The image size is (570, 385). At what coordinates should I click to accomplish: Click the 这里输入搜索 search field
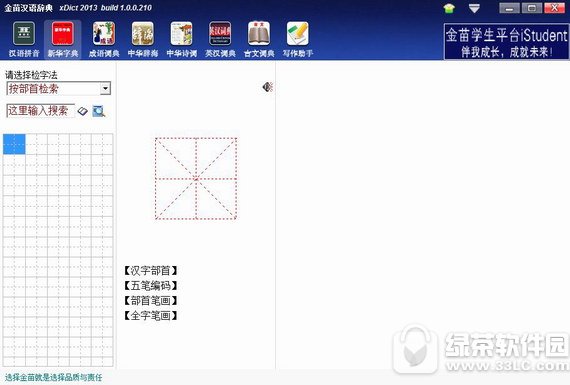[40, 111]
